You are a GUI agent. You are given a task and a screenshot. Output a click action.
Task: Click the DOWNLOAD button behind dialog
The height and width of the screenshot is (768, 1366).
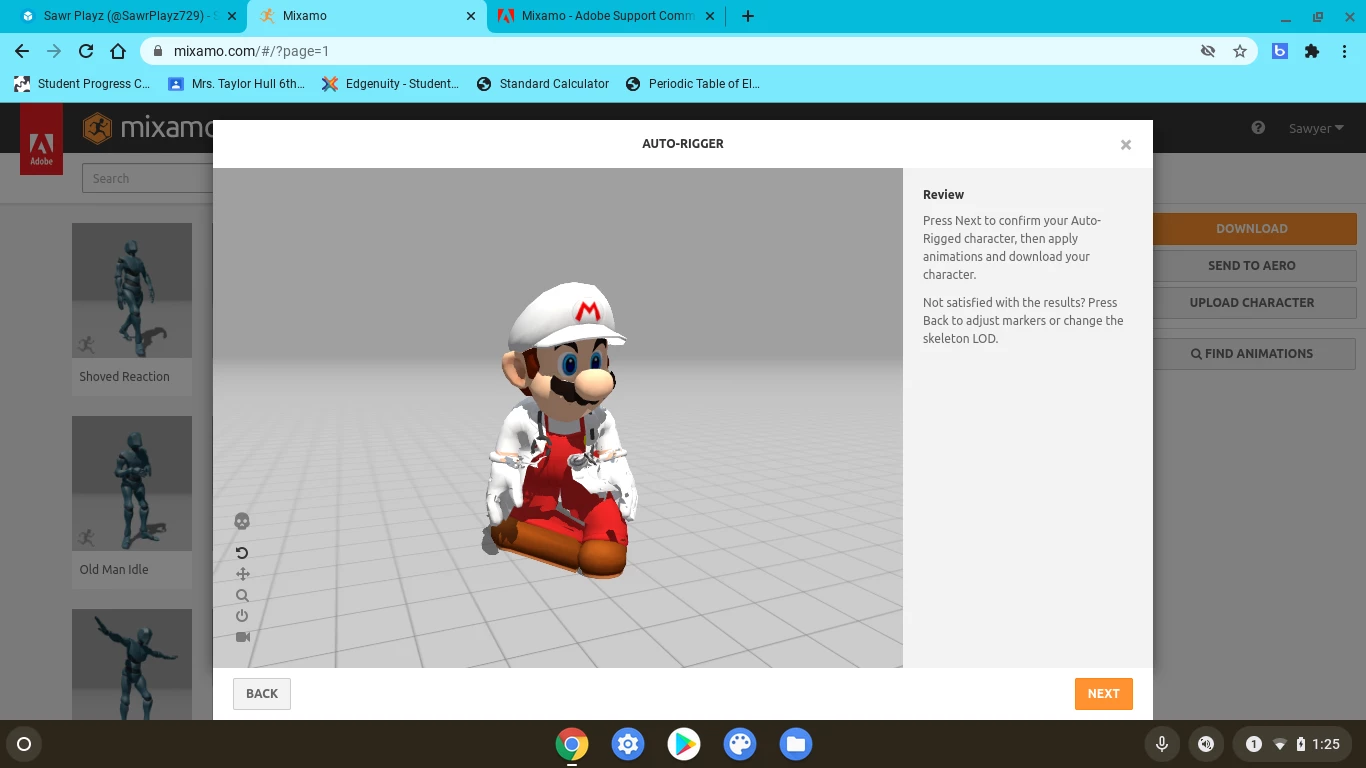coord(1254,228)
